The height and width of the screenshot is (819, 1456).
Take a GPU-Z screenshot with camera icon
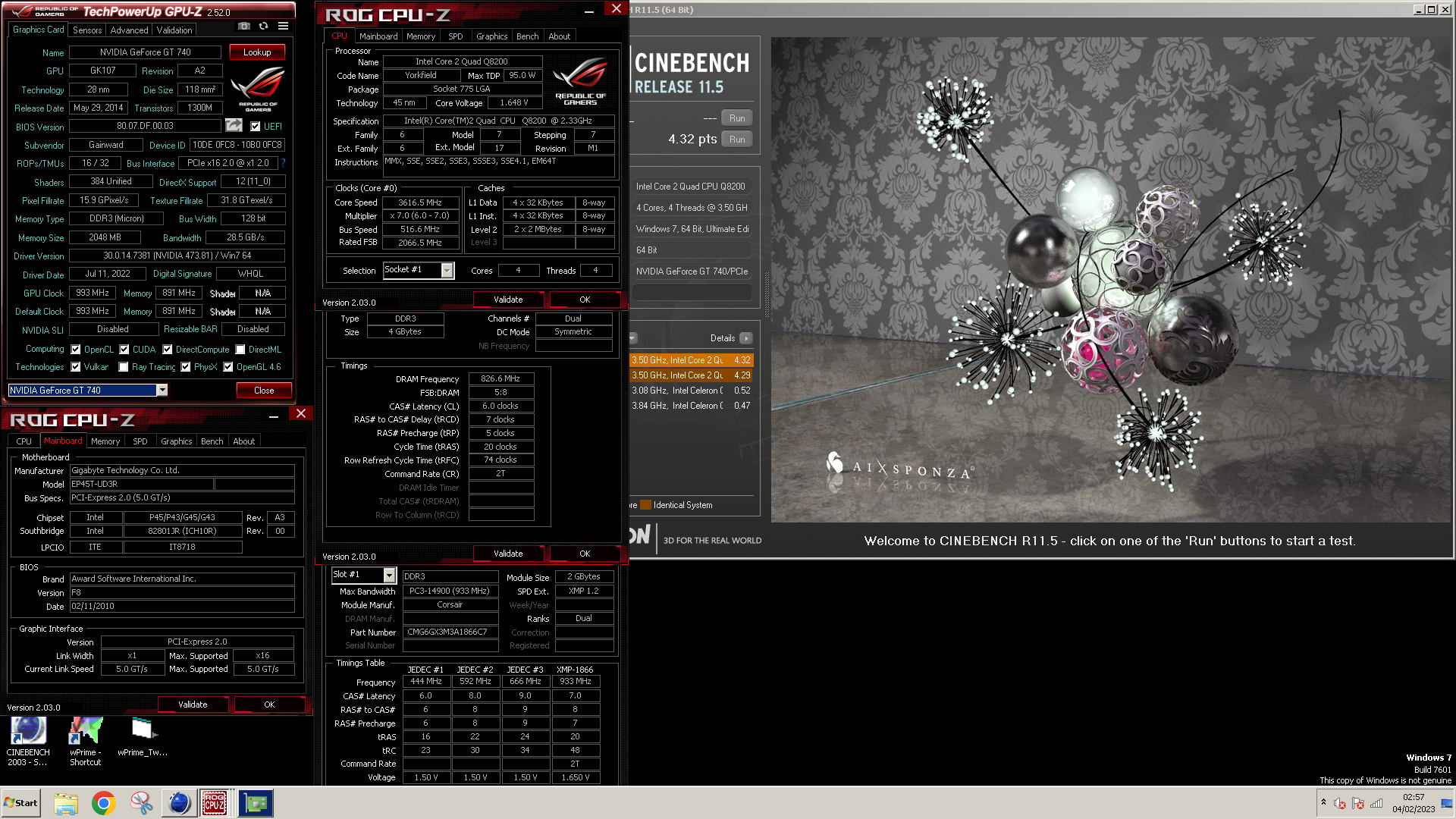point(244,27)
